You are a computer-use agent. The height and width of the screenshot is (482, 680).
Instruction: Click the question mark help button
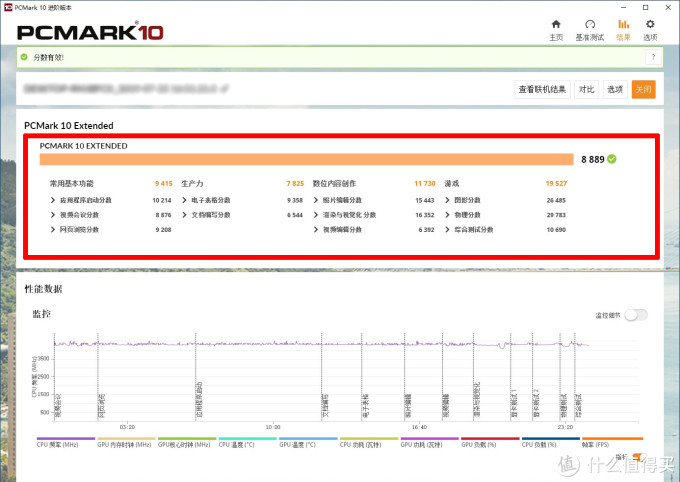(654, 57)
